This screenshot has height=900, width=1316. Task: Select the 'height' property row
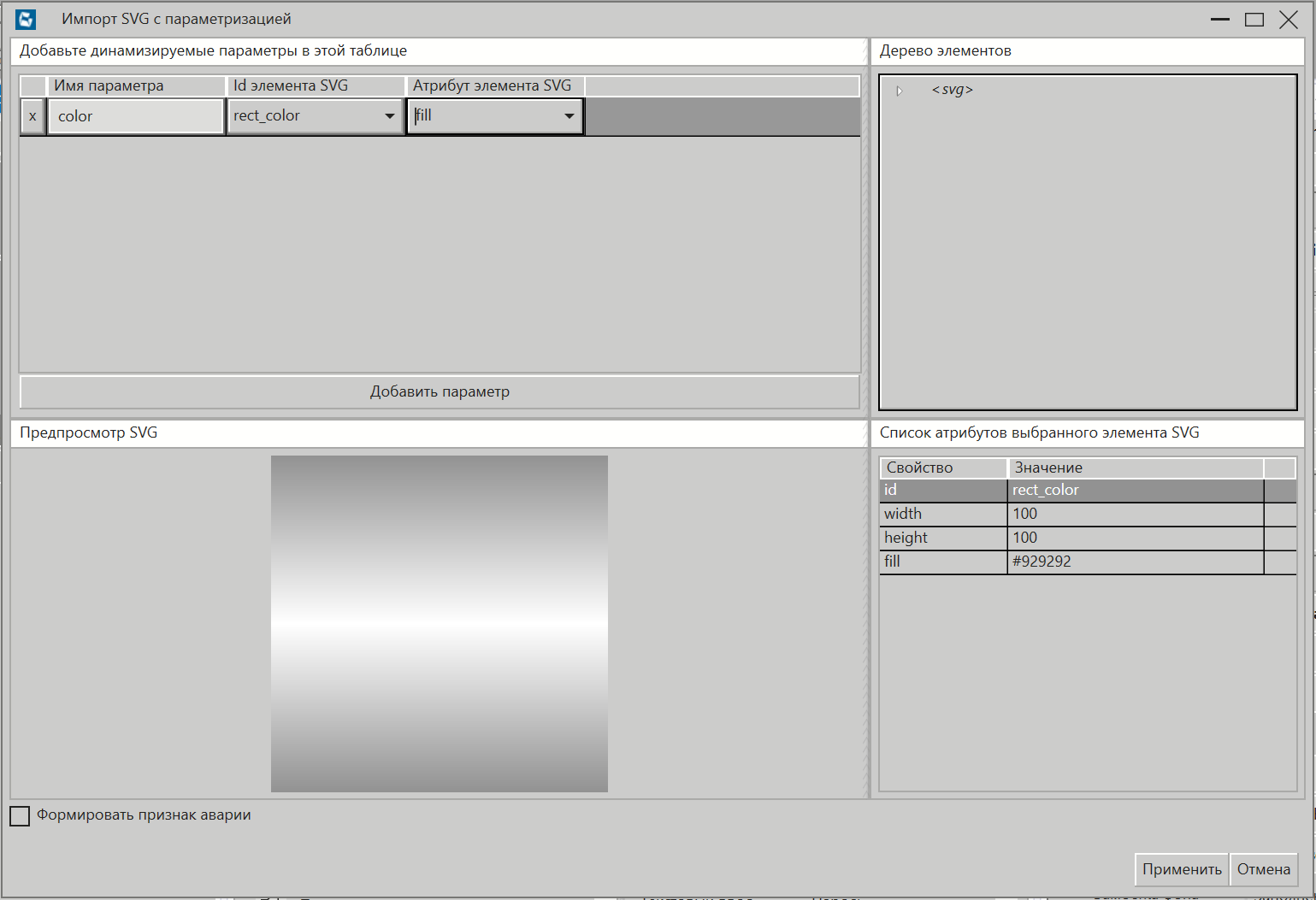tap(942, 538)
